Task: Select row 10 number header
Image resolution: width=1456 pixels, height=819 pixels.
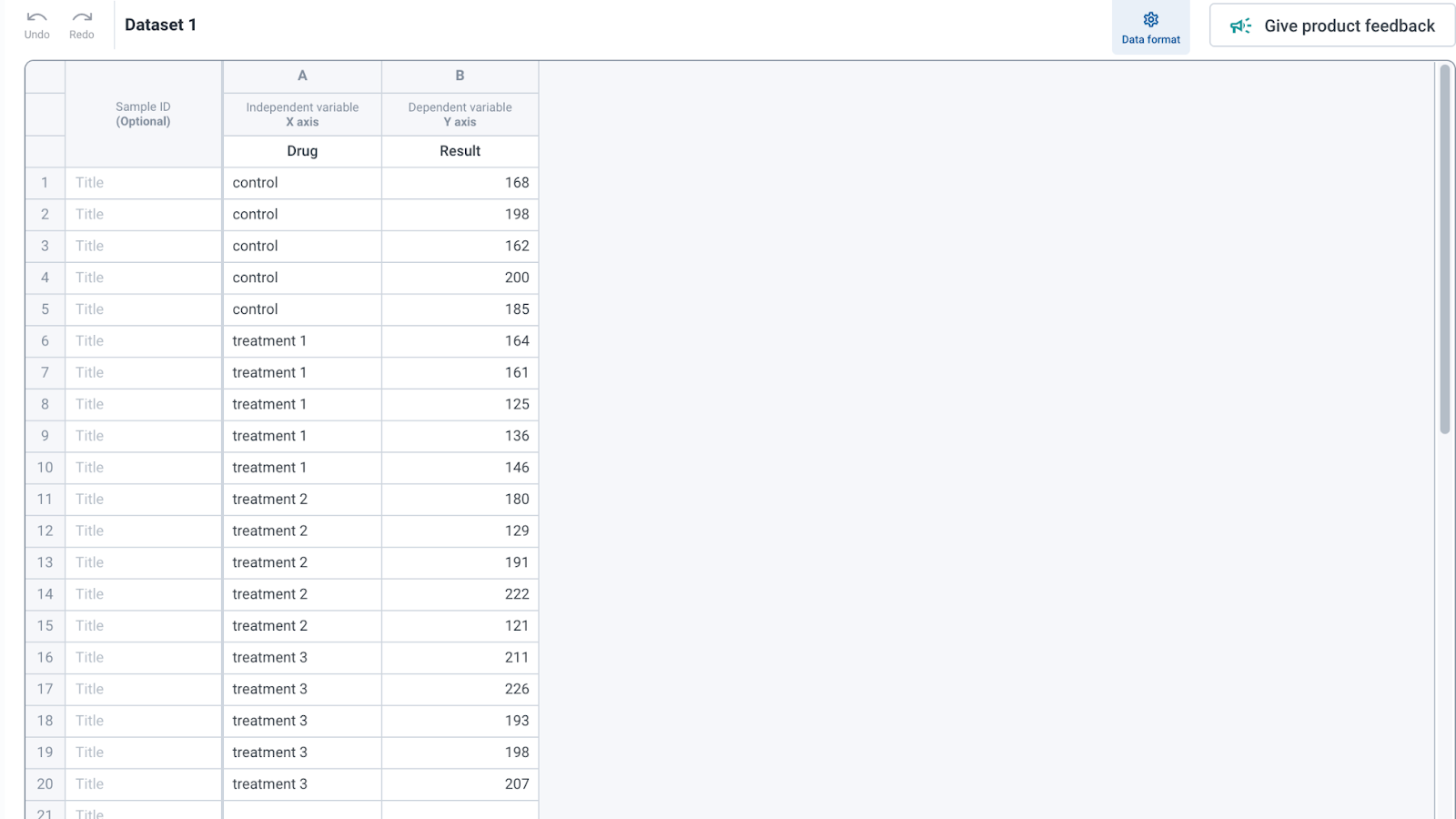Action: point(45,468)
